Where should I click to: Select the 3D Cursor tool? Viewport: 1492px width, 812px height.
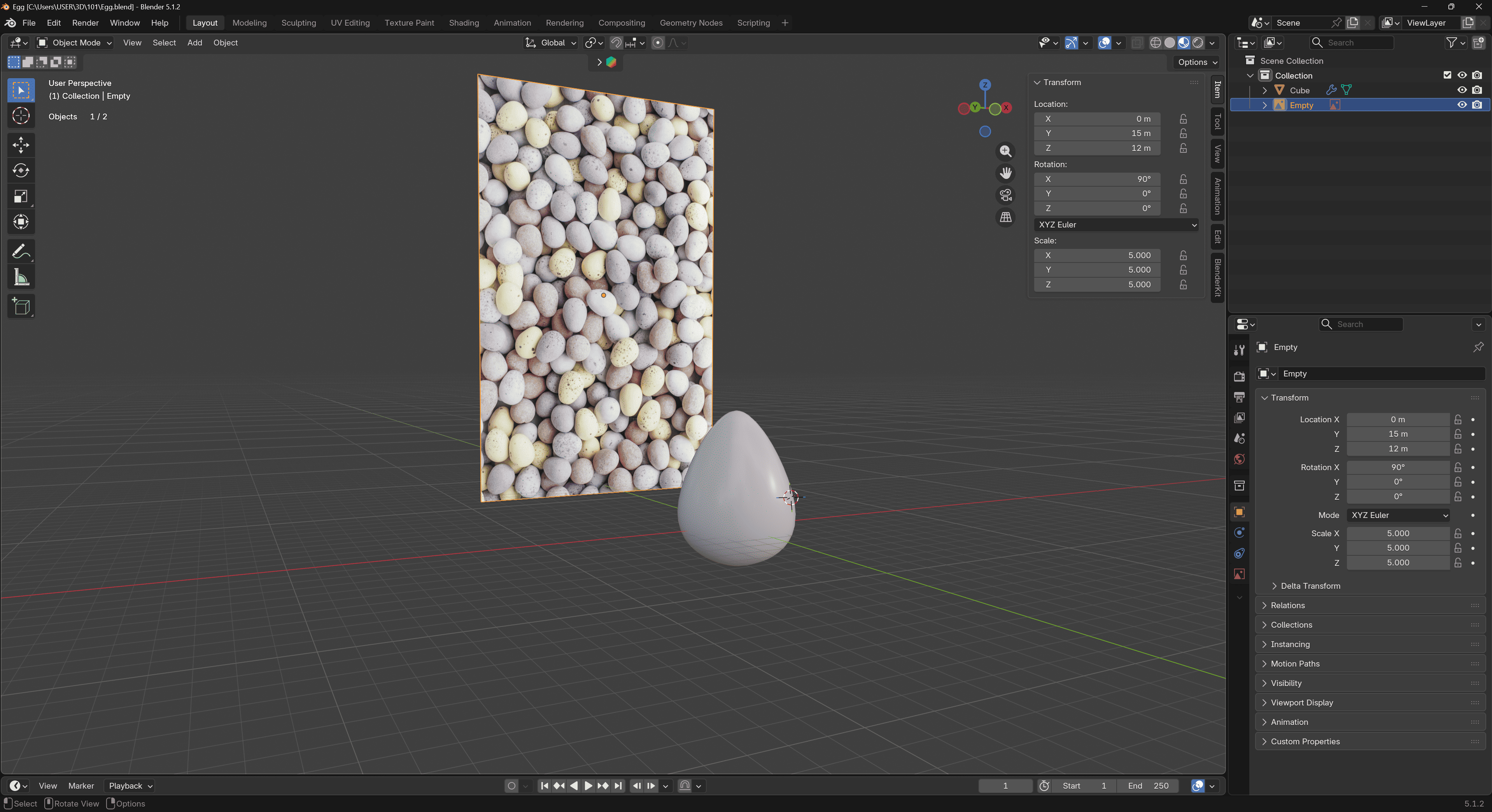tap(21, 116)
